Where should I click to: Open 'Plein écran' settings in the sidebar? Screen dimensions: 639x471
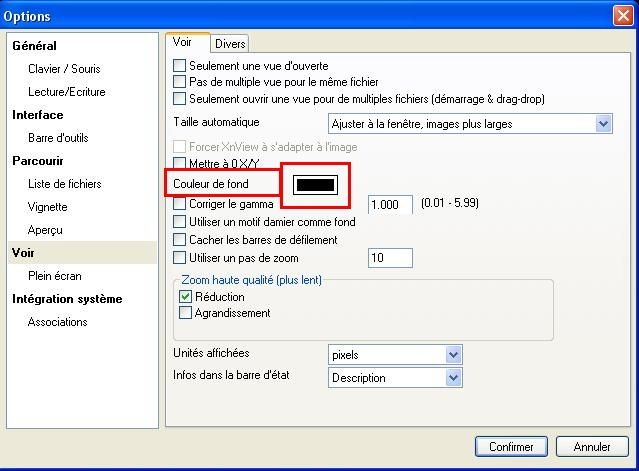tap(55, 276)
